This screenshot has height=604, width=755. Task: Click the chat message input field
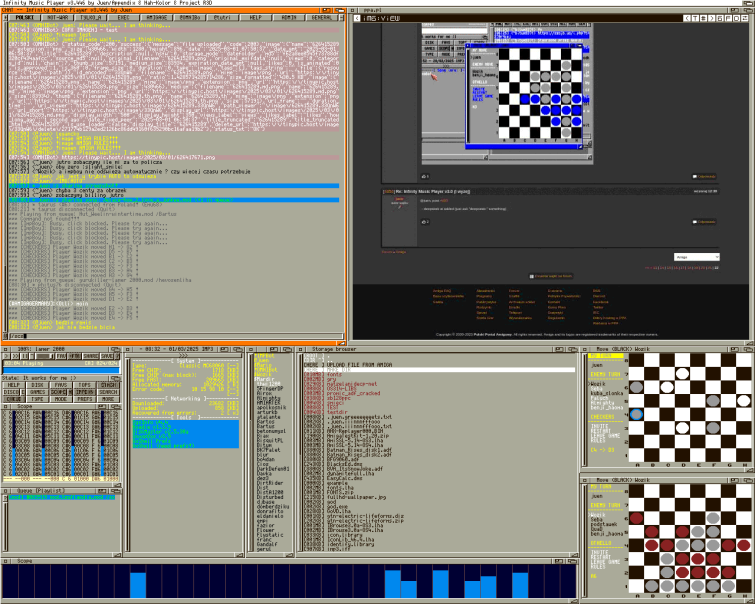(176, 336)
